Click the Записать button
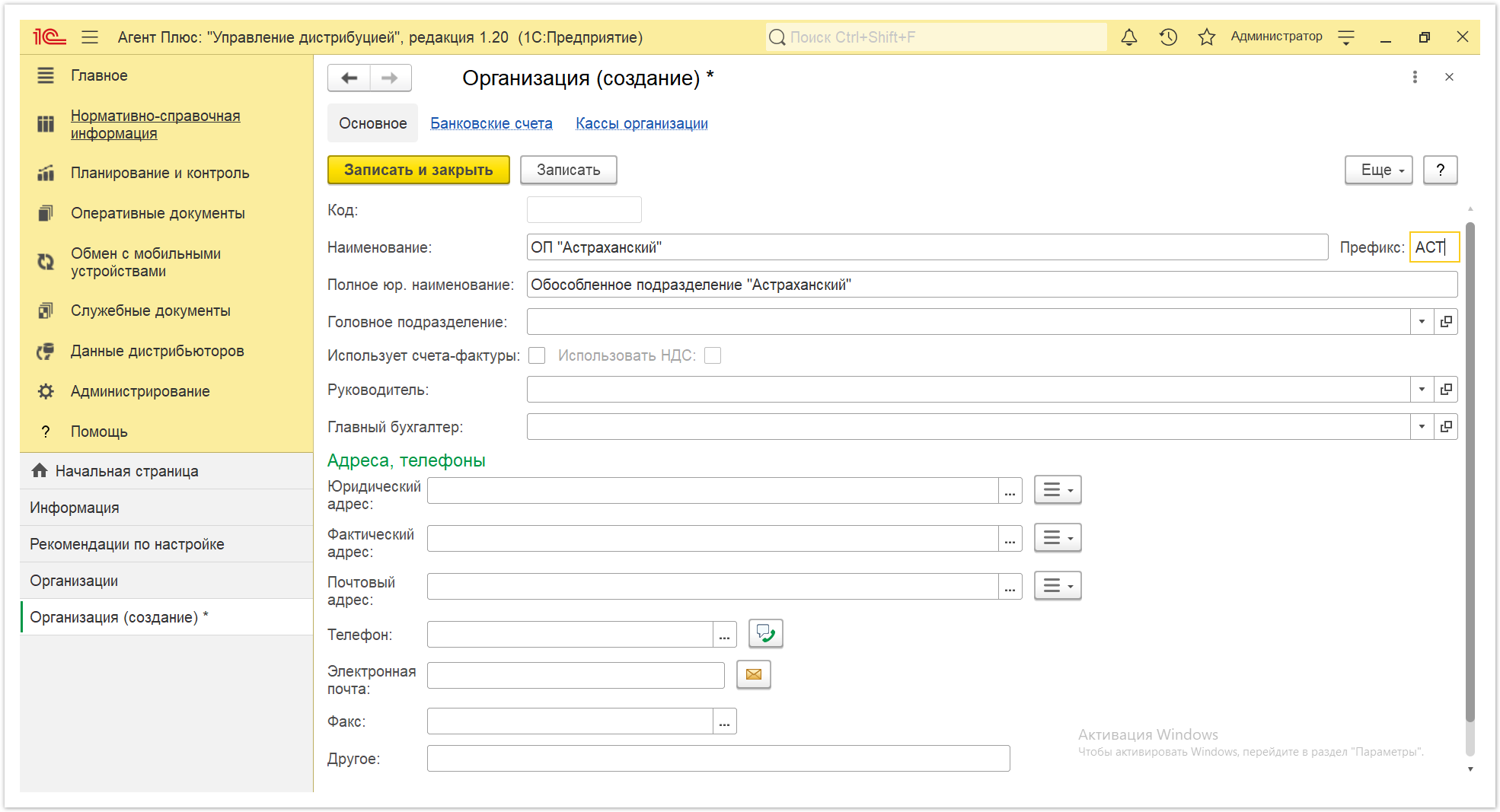The width and height of the screenshot is (1500, 812). point(568,170)
